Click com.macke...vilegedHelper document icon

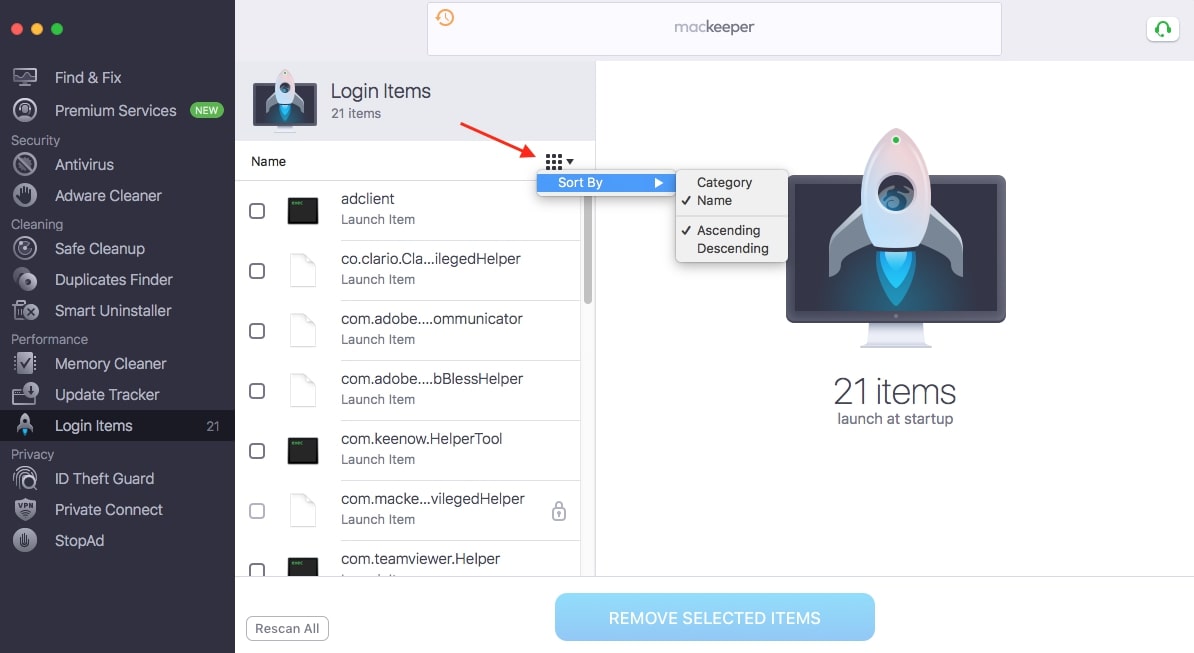click(302, 511)
